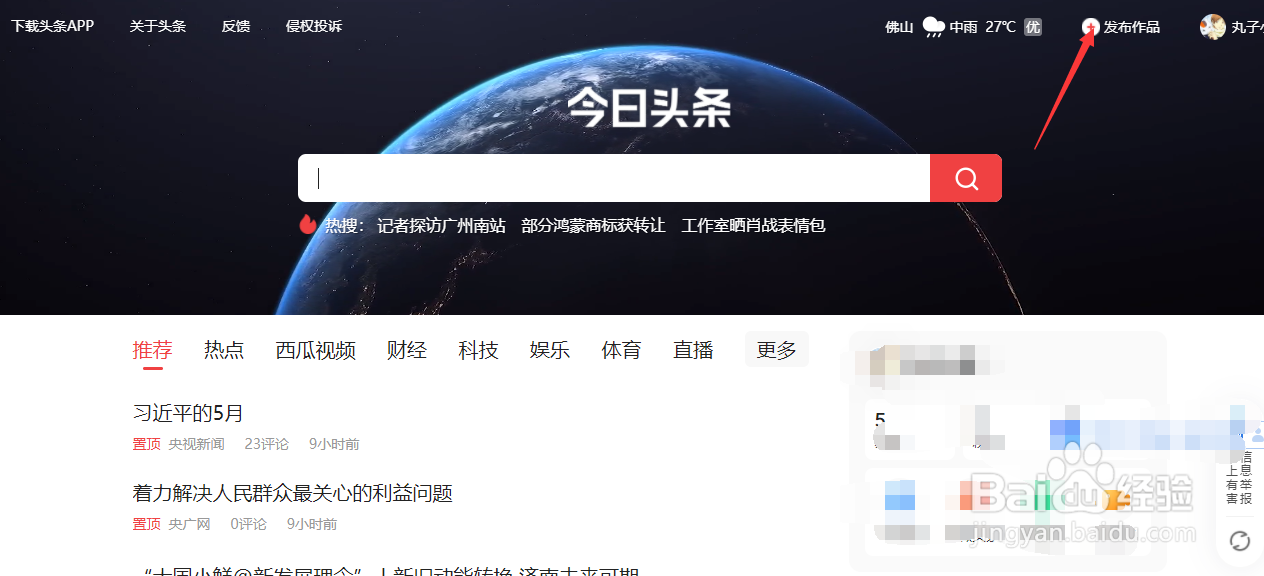Image resolution: width=1264 pixels, height=576 pixels.
Task: Click 中雨 27℃ weather text
Action: pyautogui.click(x=983, y=27)
